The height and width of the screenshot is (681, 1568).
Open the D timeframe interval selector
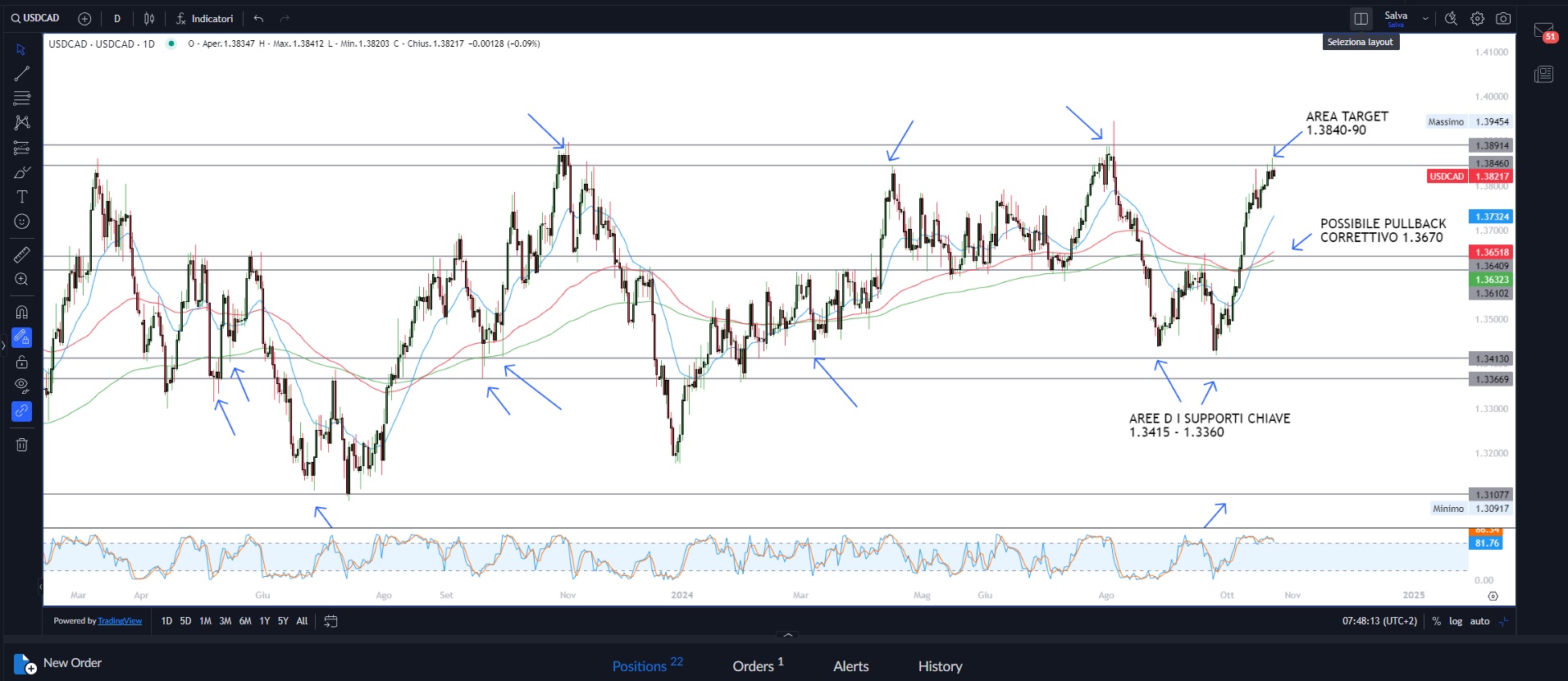point(117,19)
